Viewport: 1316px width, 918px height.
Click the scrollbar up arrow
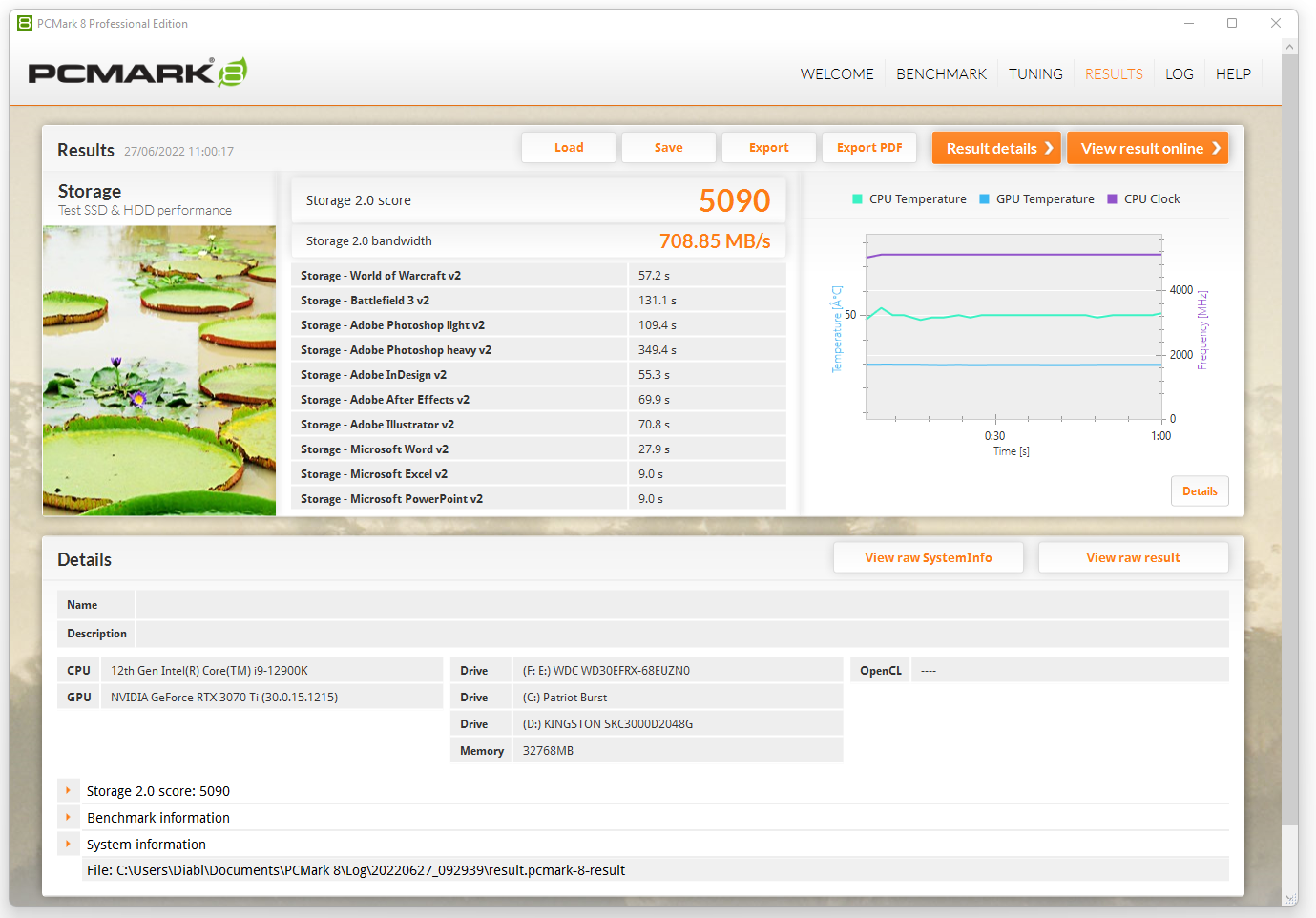(1290, 46)
